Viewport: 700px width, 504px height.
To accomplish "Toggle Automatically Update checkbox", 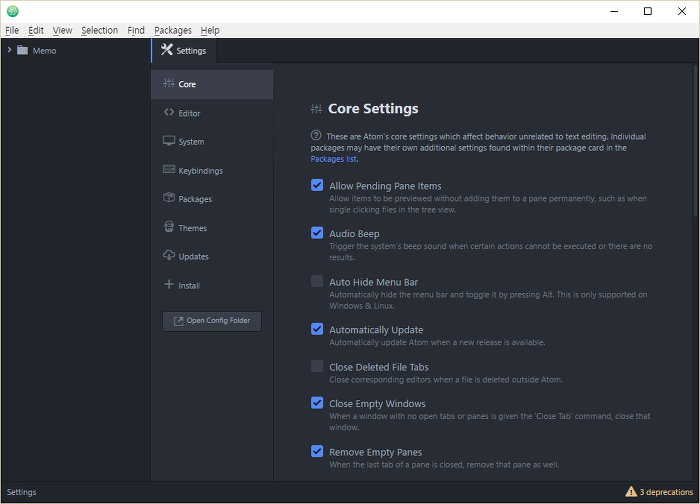I will [x=317, y=329].
